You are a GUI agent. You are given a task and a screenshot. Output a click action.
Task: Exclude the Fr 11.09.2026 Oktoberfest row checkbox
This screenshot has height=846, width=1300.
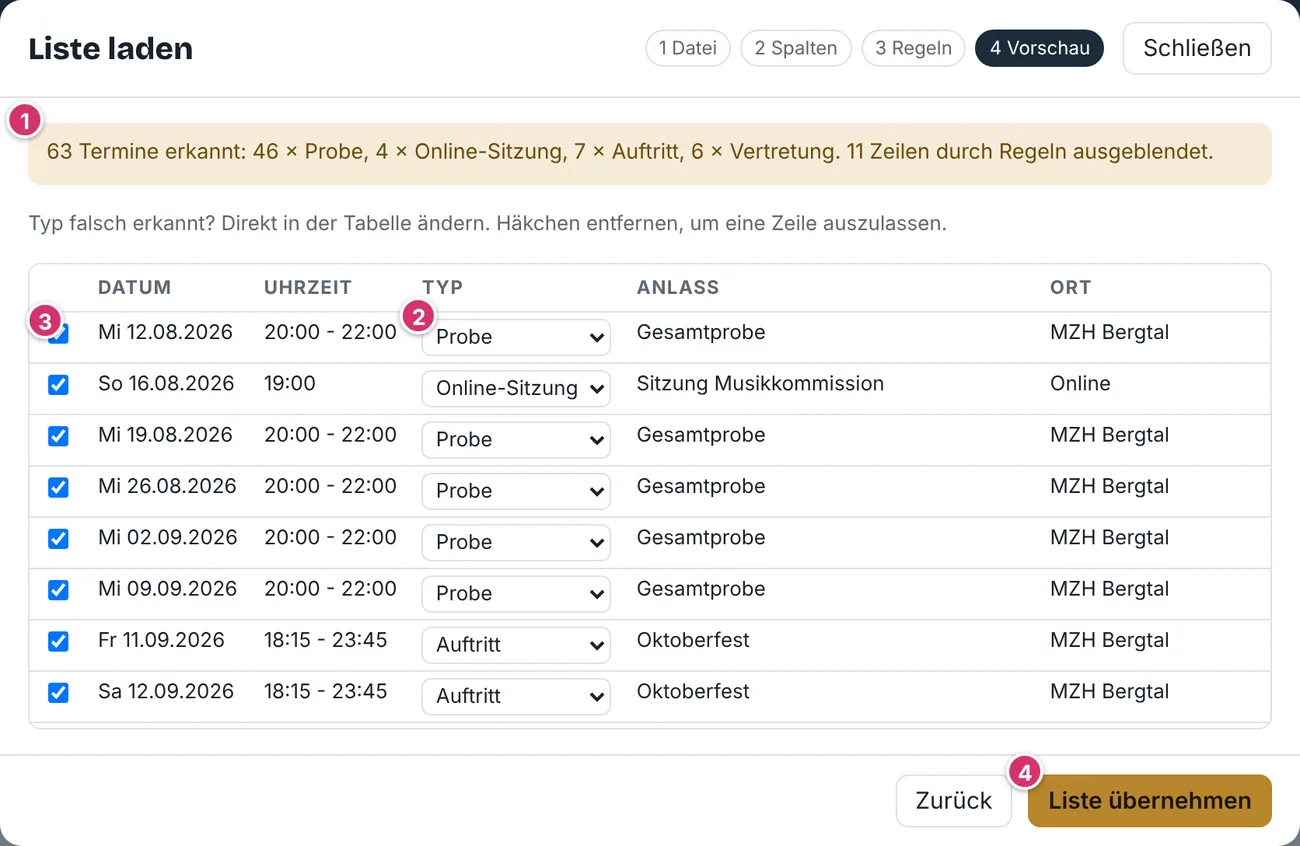[x=59, y=641]
